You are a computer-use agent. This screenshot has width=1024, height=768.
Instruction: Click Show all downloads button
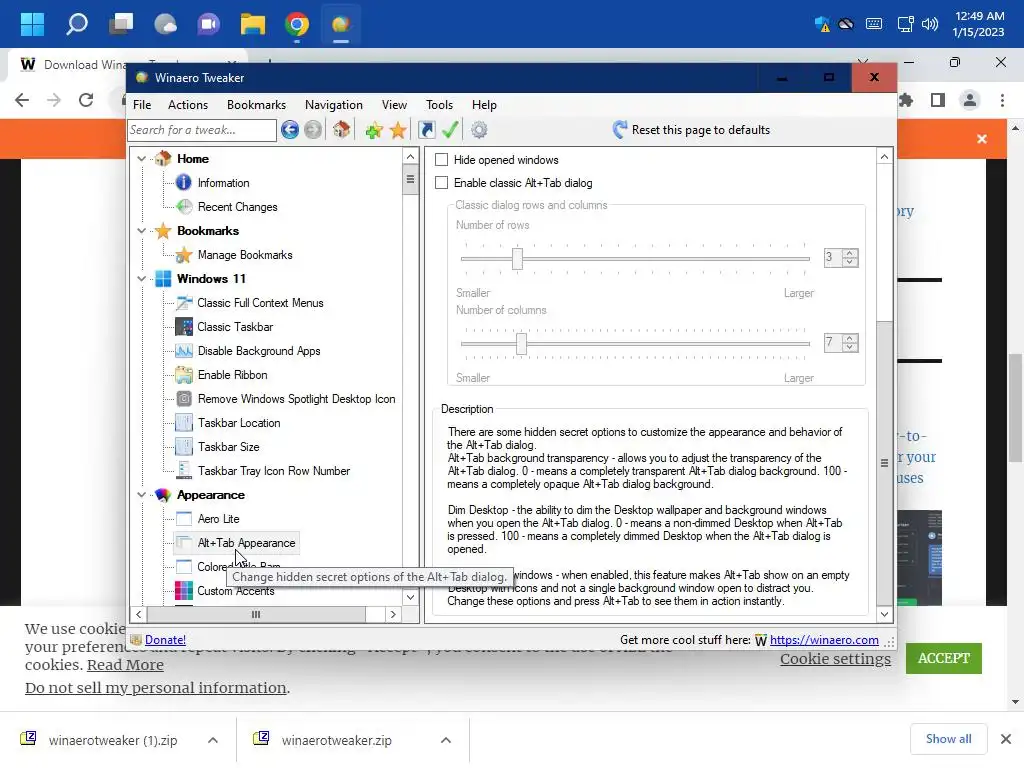point(948,739)
